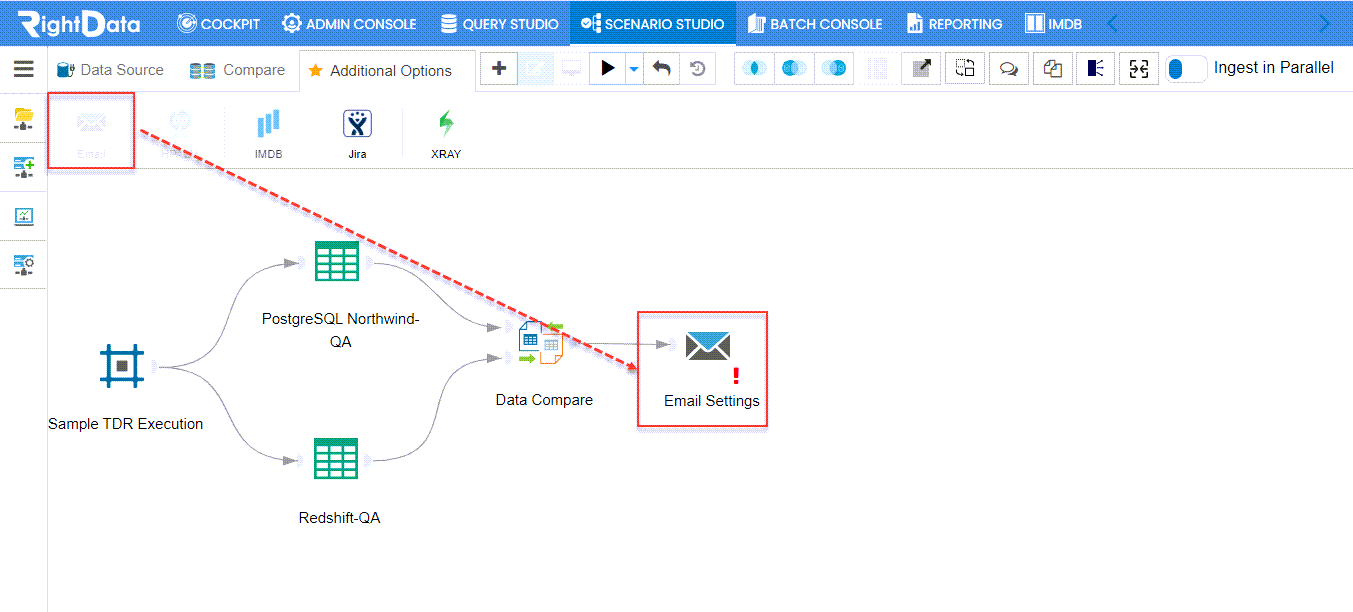The width and height of the screenshot is (1353, 612).
Task: Click the plus (add new) toolbar button
Action: click(499, 68)
